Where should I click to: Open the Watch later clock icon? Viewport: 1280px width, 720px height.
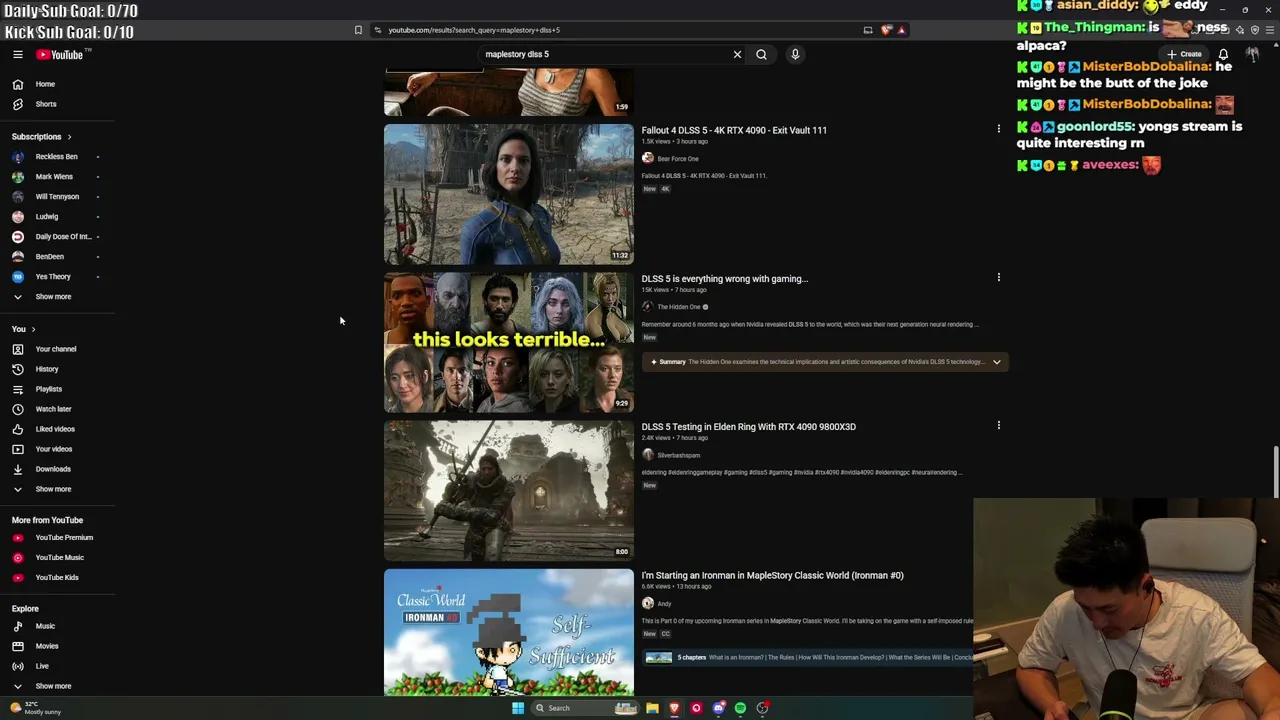[18, 409]
